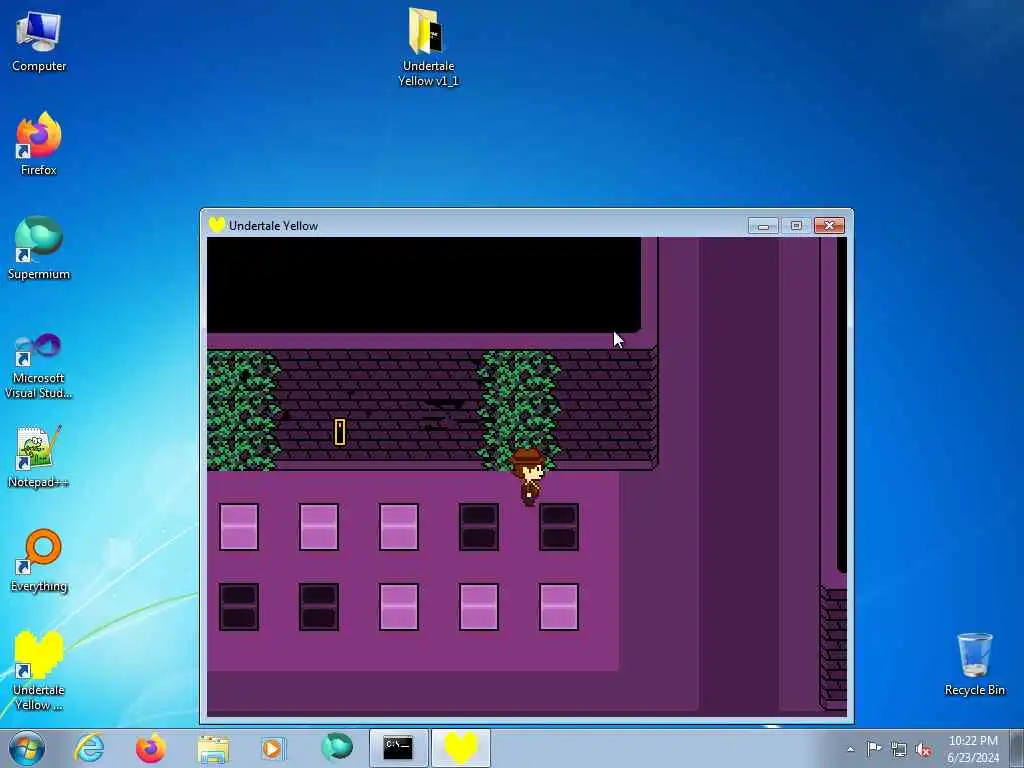The width and height of the screenshot is (1024, 768).
Task: Select the Recycle Bin icon
Action: [974, 664]
